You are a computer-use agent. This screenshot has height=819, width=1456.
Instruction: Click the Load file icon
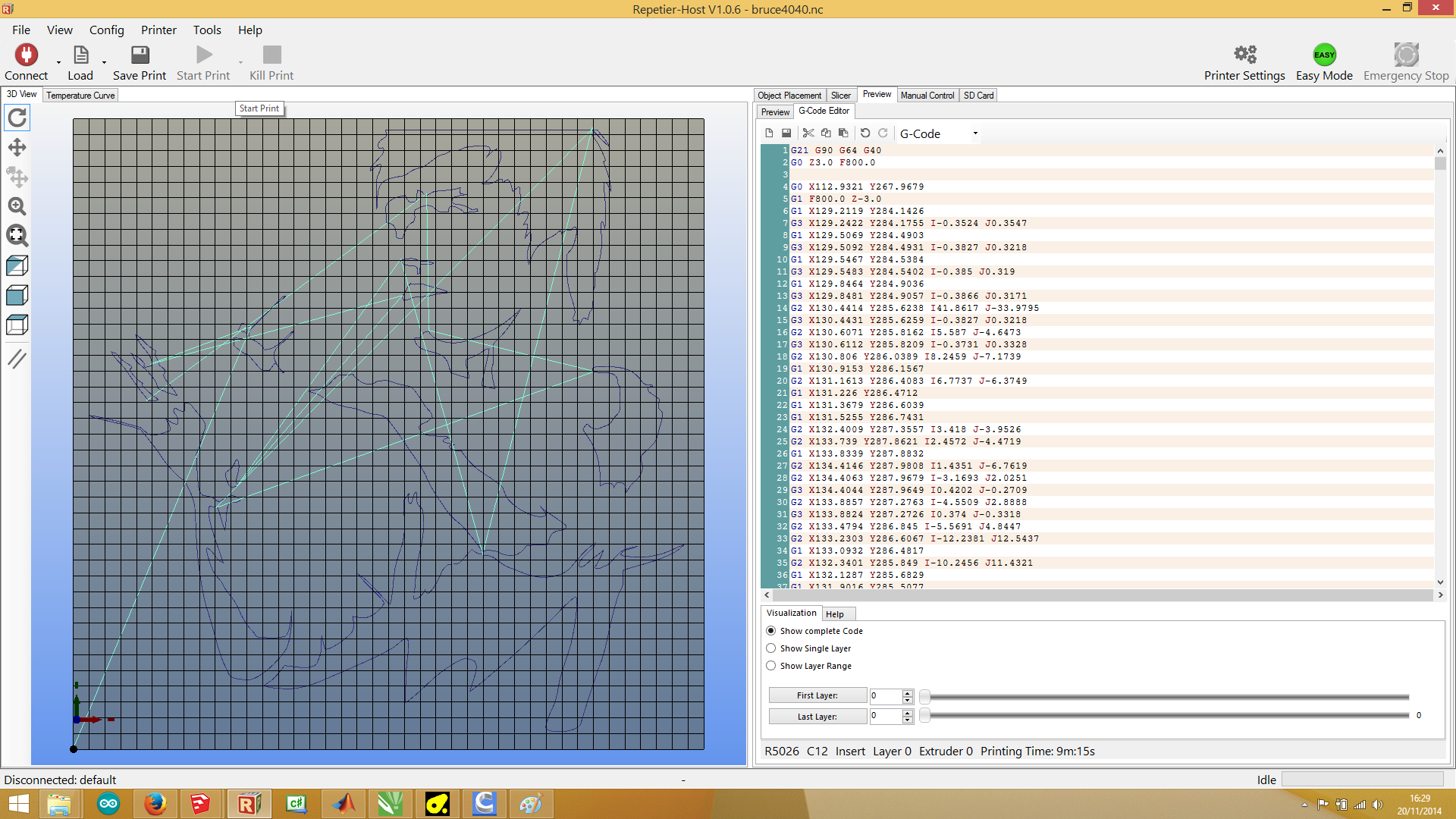pos(81,55)
